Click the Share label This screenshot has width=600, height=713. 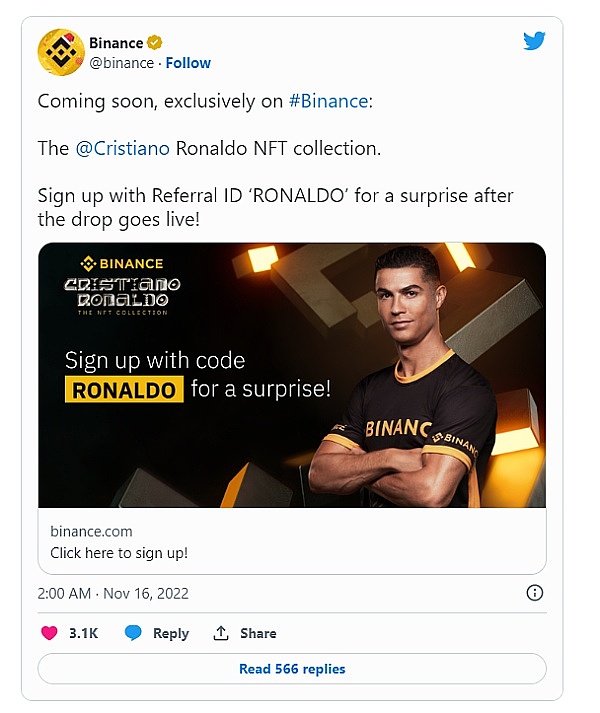pos(258,633)
